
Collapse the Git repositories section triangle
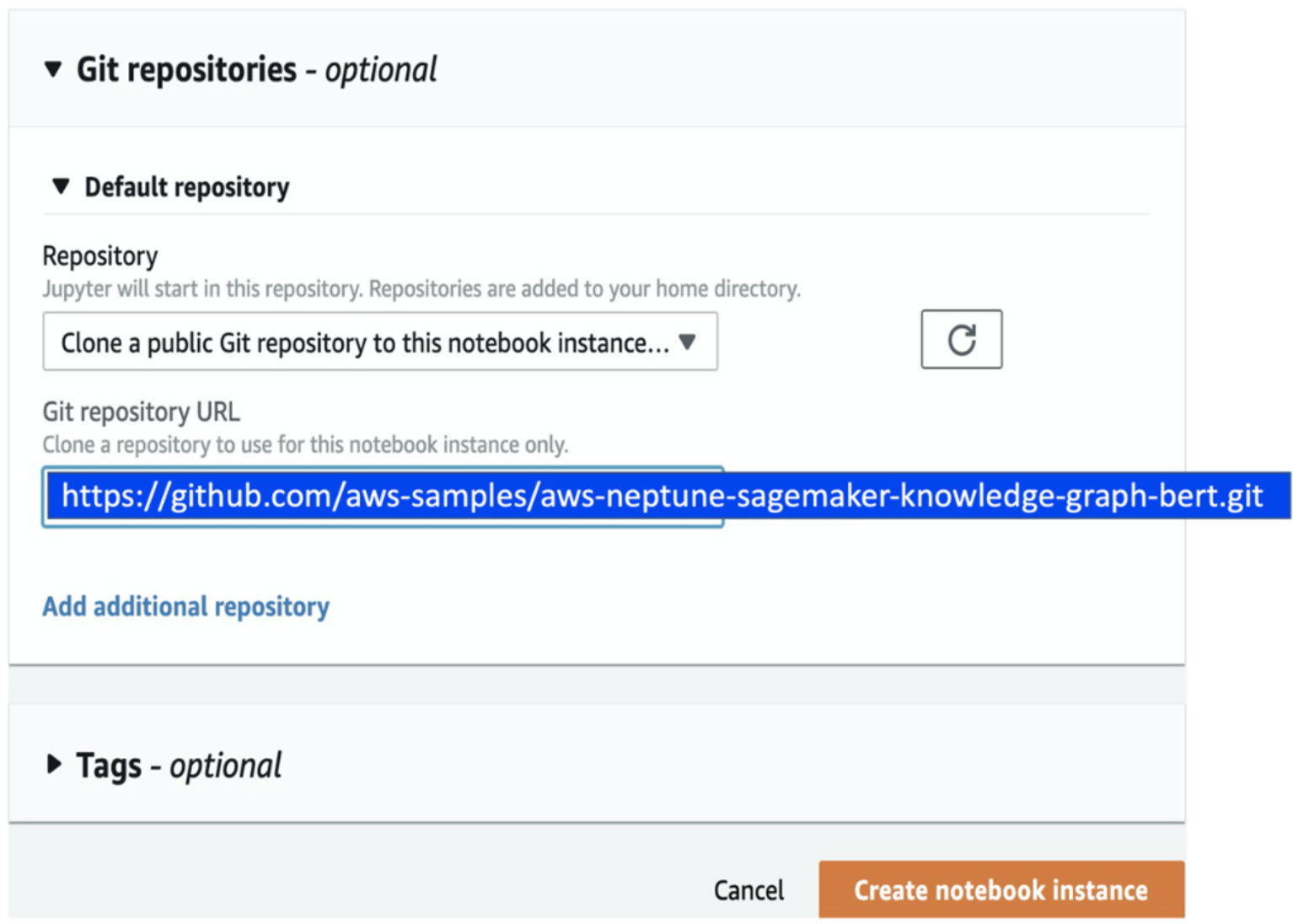click(x=53, y=69)
